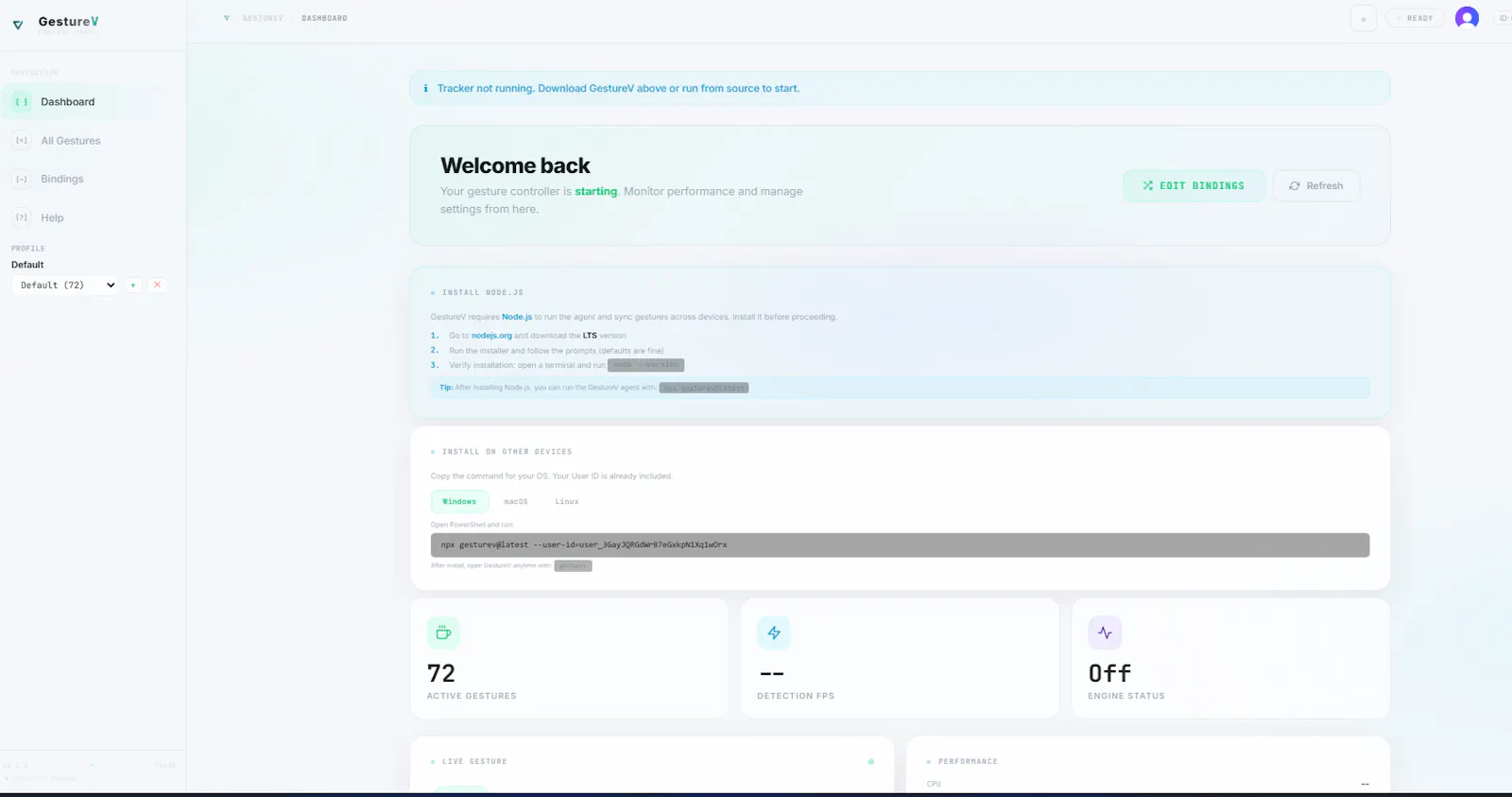Add a new profile with the plus icon

[133, 285]
